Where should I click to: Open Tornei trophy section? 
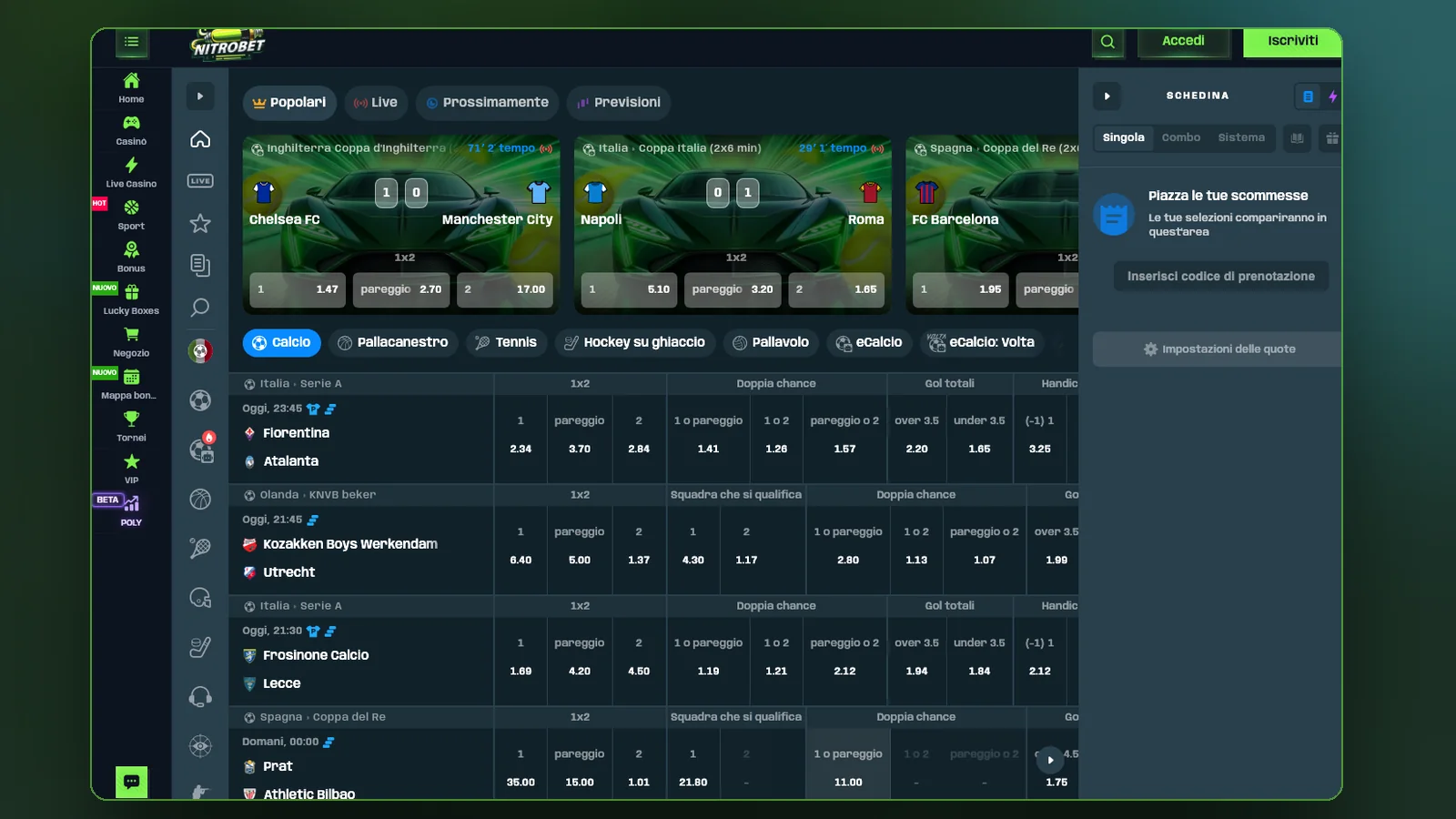tap(131, 427)
